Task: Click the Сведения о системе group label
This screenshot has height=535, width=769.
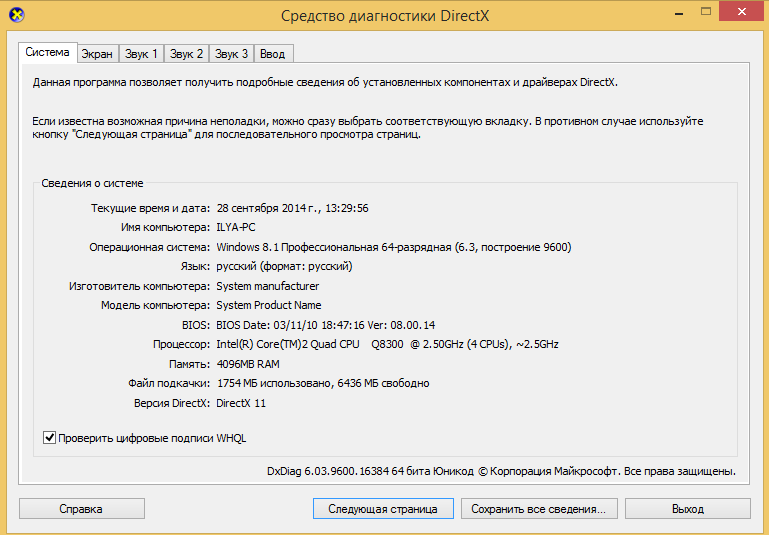Action: tap(92, 183)
